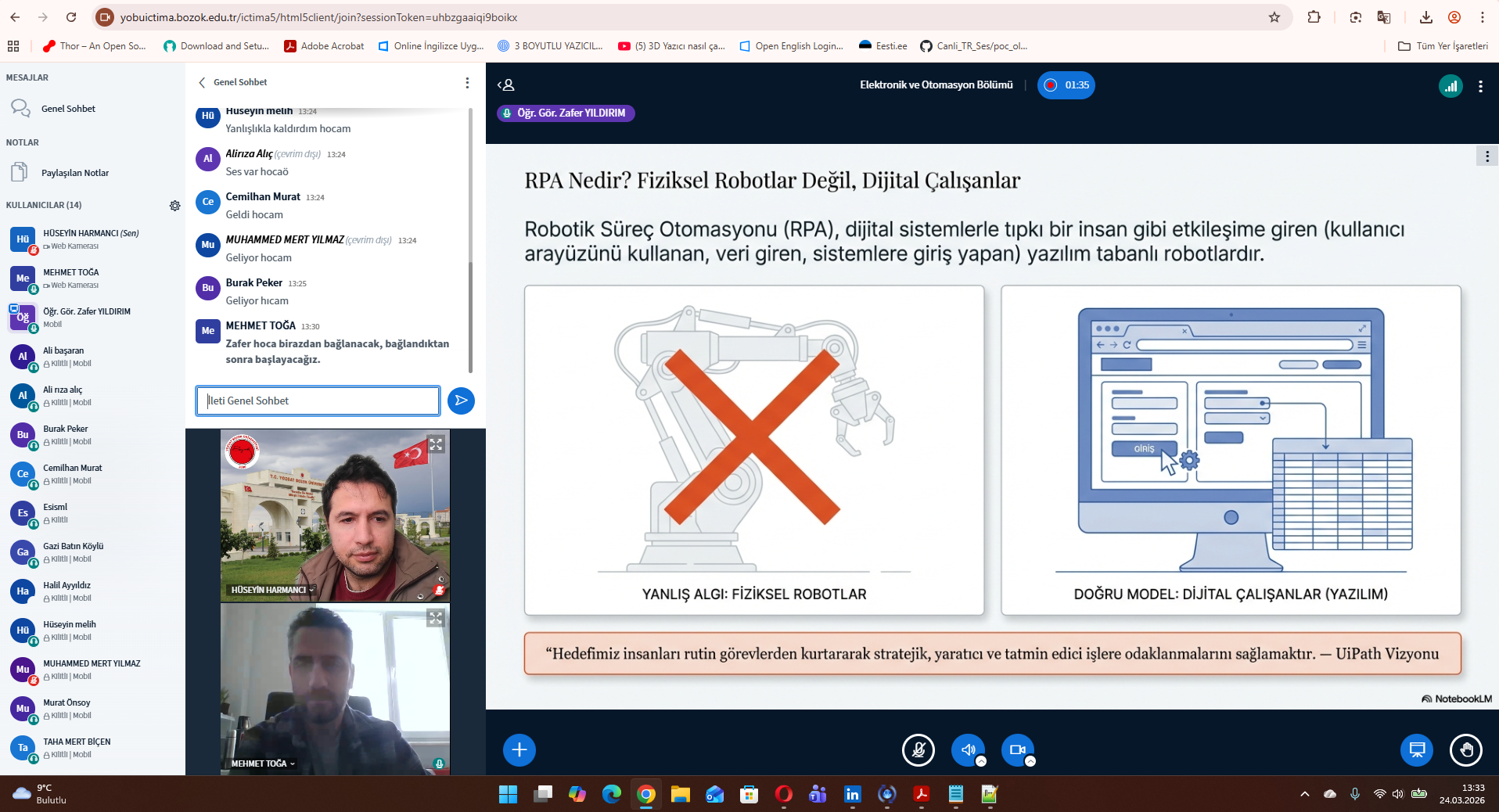
Task: Open meeting options menu at top right
Action: click(x=1480, y=86)
